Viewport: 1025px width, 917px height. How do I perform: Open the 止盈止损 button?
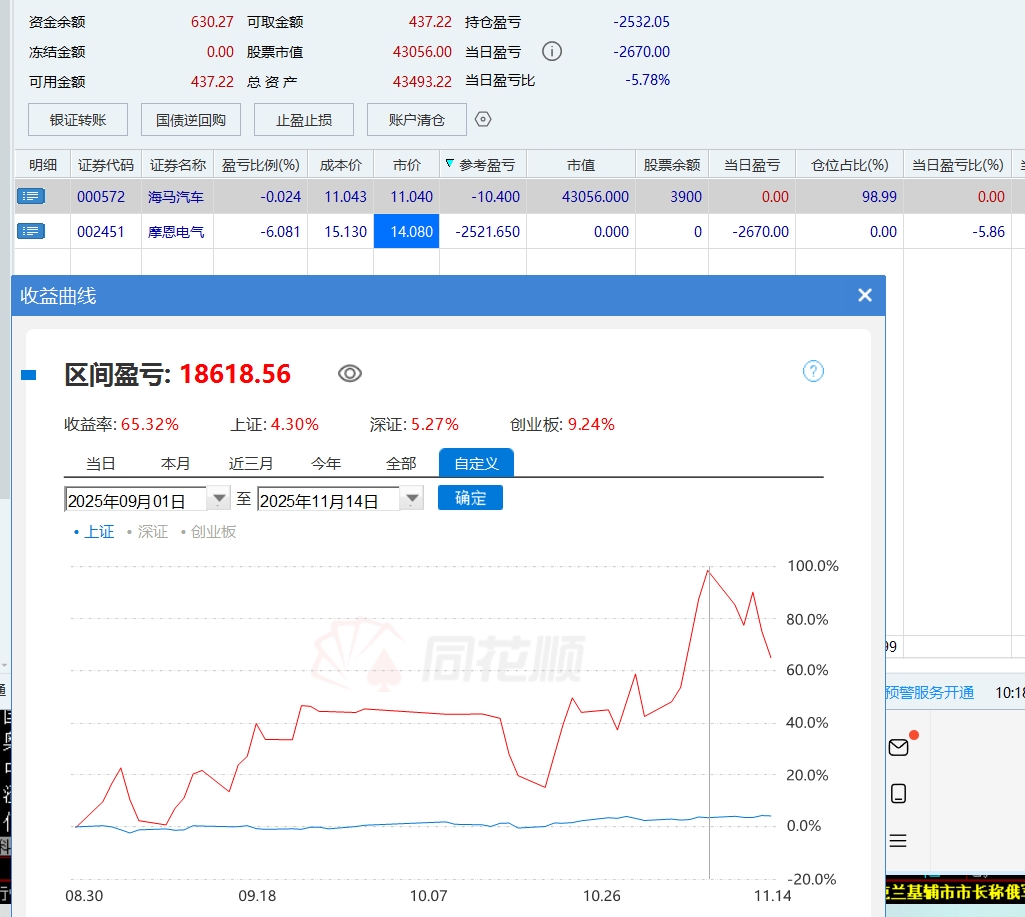pos(304,120)
